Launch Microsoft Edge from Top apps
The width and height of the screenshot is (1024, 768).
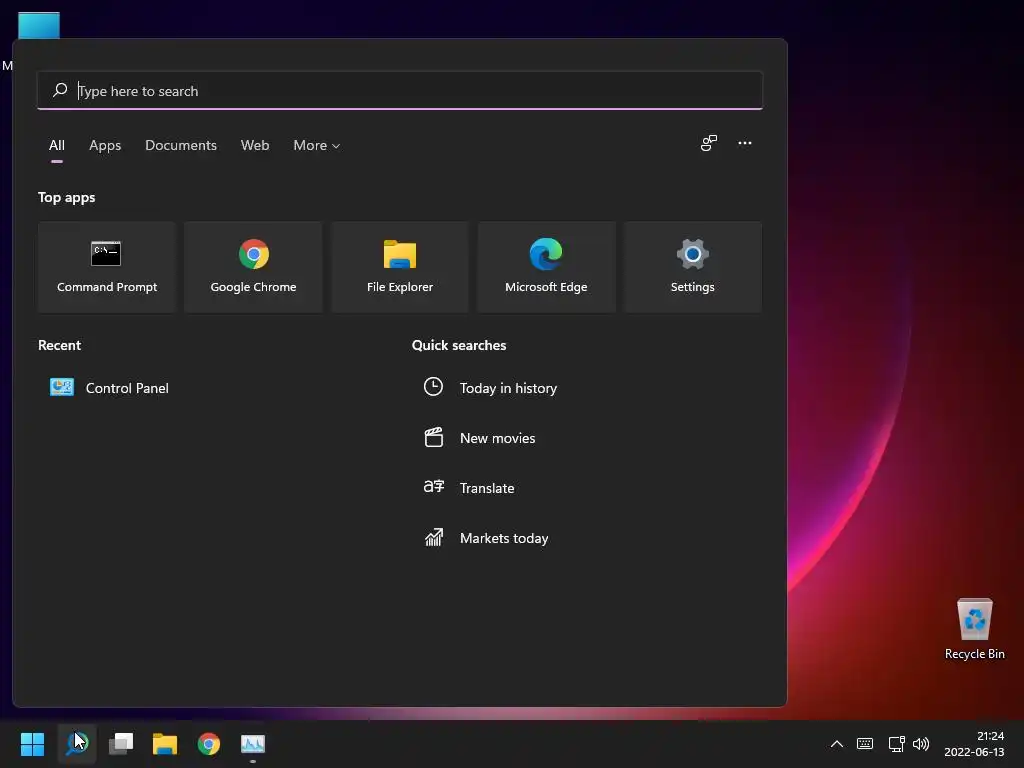pos(546,267)
